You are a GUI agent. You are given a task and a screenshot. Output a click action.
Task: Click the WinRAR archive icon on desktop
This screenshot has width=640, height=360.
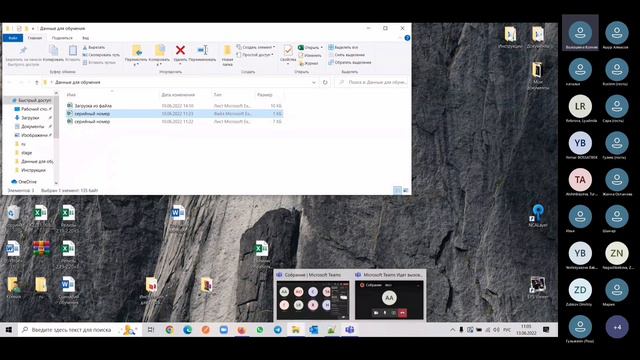42,249
